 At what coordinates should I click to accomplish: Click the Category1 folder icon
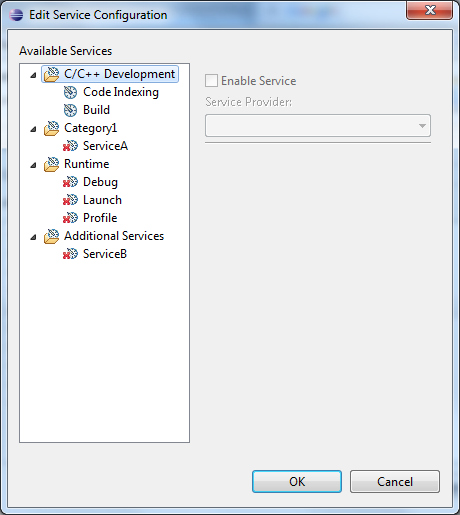(x=51, y=128)
